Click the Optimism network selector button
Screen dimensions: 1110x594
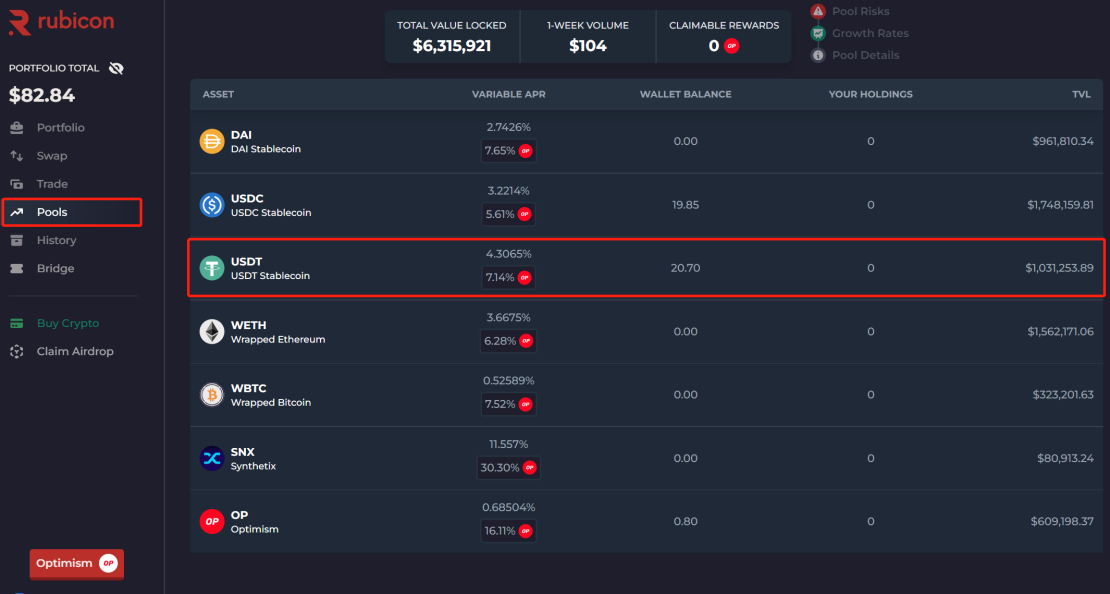pos(77,563)
